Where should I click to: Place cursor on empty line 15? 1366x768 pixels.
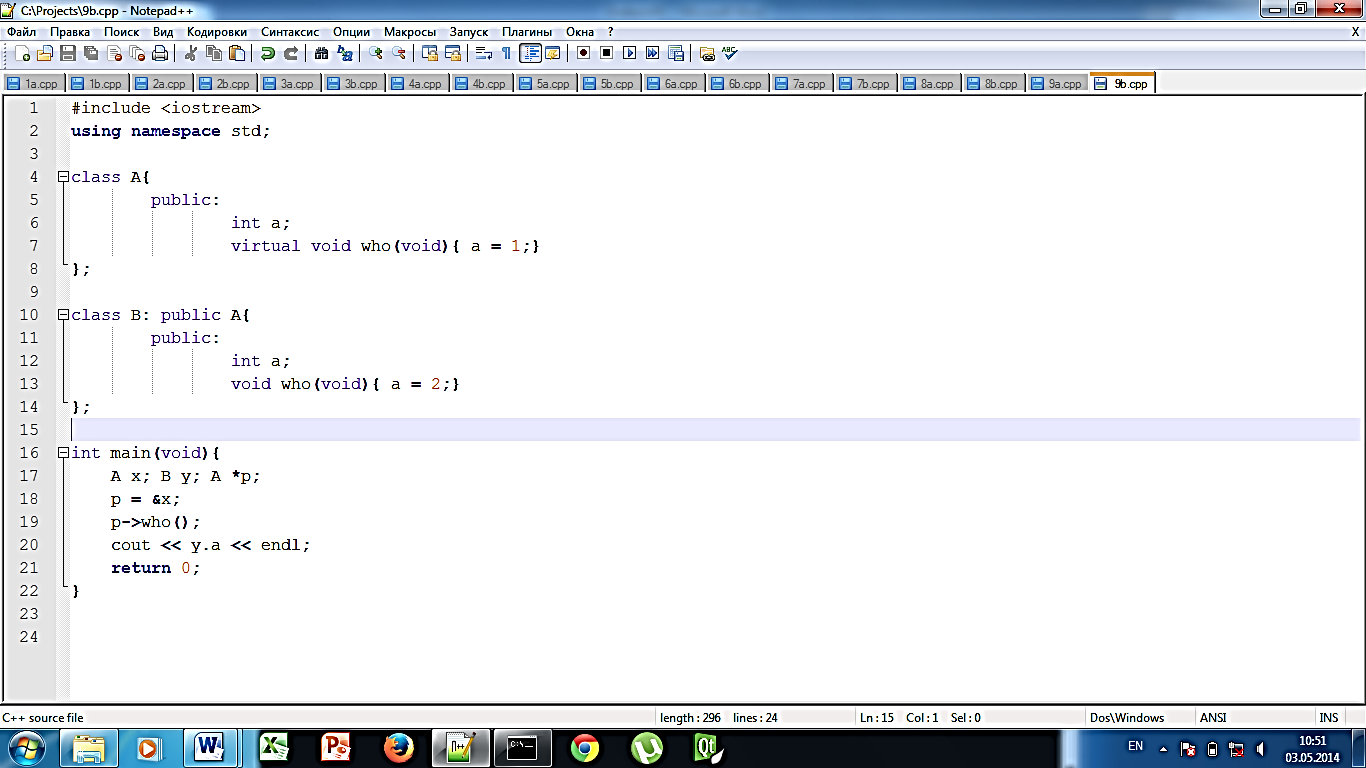click(715, 430)
